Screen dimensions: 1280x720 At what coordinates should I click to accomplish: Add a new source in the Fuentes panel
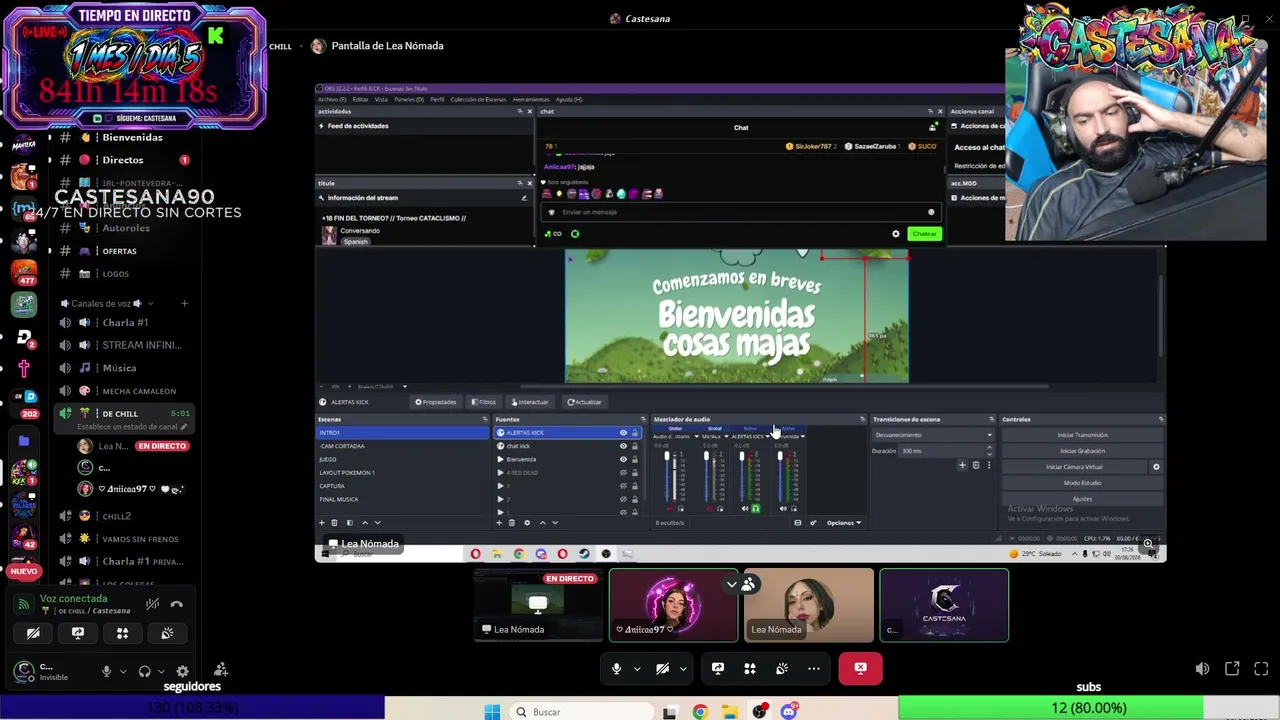[x=499, y=523]
